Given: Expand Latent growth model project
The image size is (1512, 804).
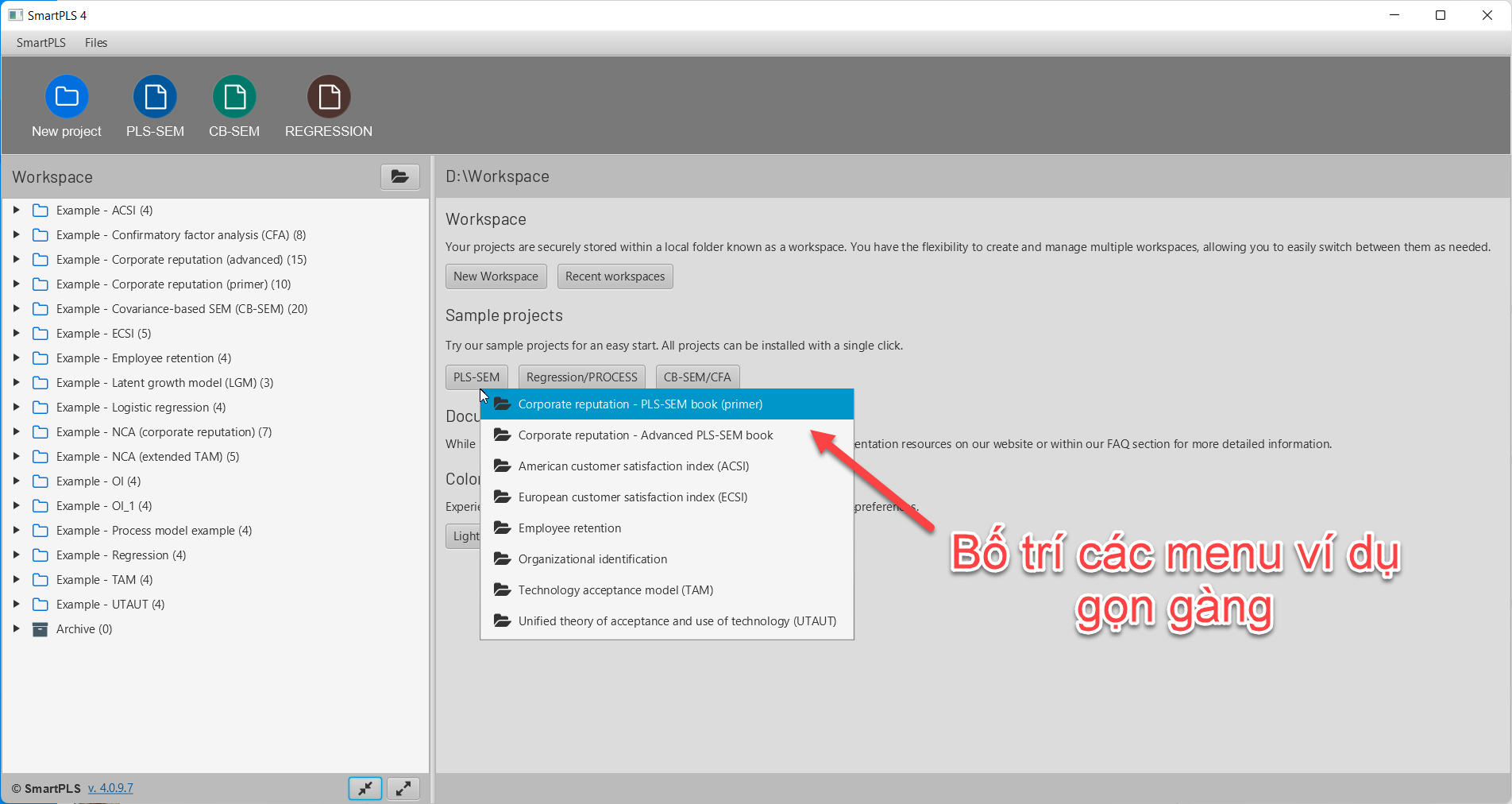Looking at the screenshot, I should 16,383.
